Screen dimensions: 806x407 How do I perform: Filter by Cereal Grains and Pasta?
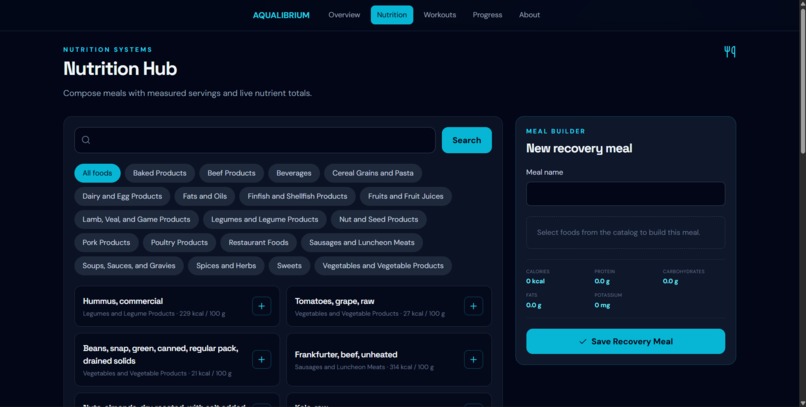(x=373, y=173)
